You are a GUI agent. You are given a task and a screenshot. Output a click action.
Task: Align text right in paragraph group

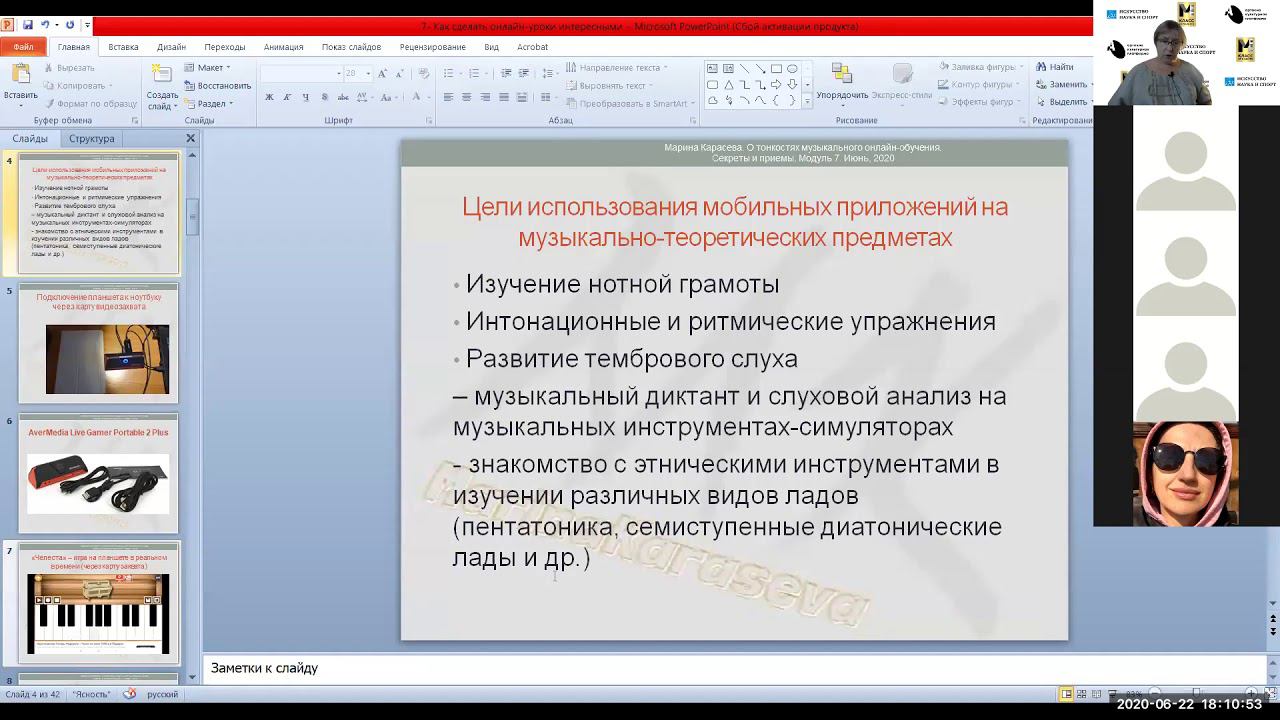tap(485, 97)
